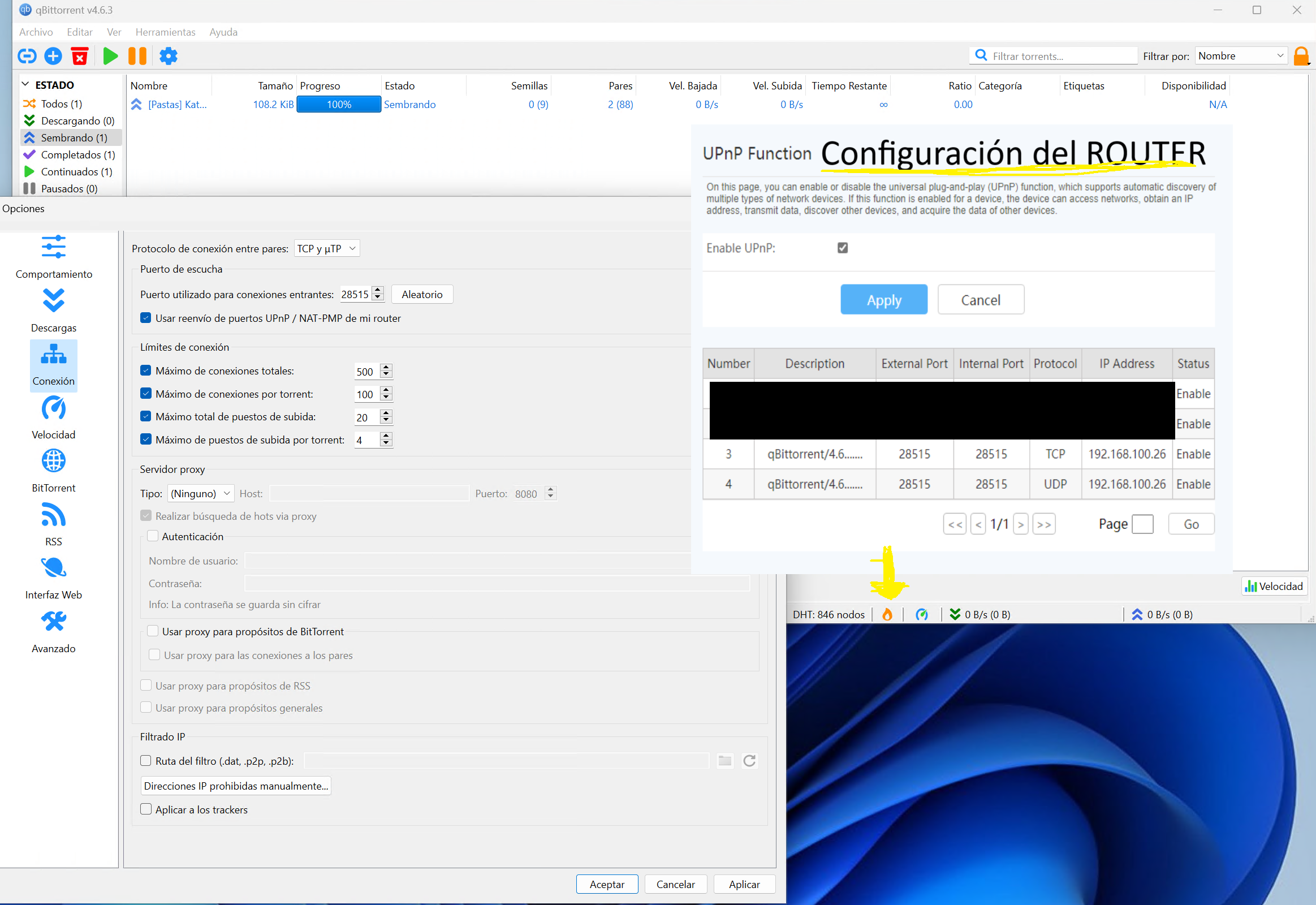Sort torrents by Progreso column
Screen dimensions: 1316x905
pyautogui.click(x=339, y=85)
